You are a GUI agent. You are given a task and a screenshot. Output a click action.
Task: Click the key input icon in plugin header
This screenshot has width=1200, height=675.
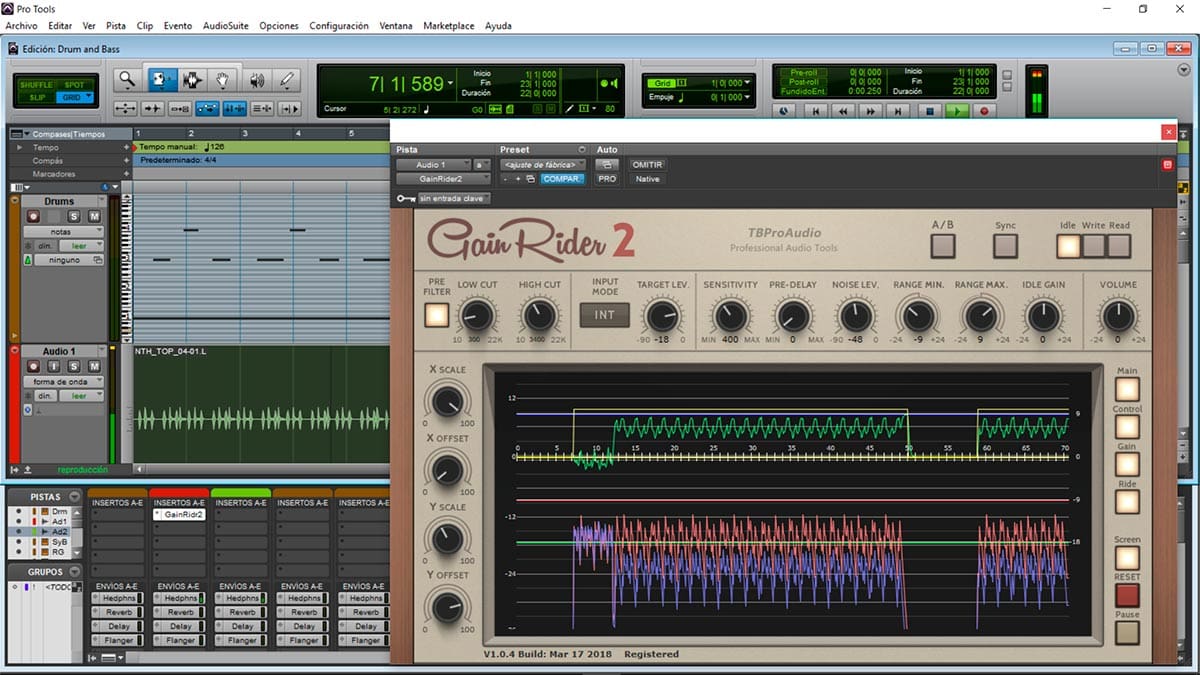coord(405,199)
